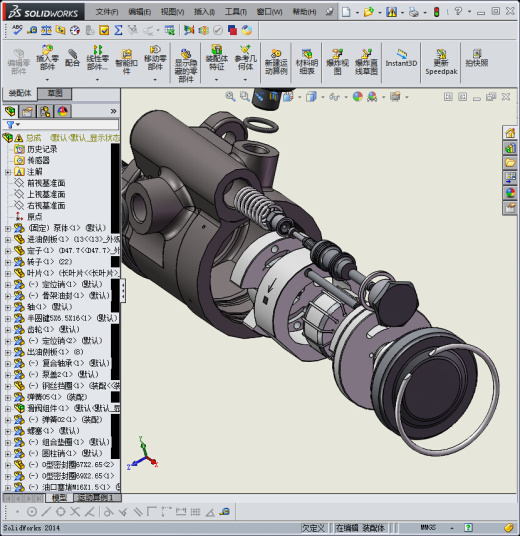Expand the 注解 annotations tree node
The height and width of the screenshot is (536, 520).
pyautogui.click(x=8, y=172)
